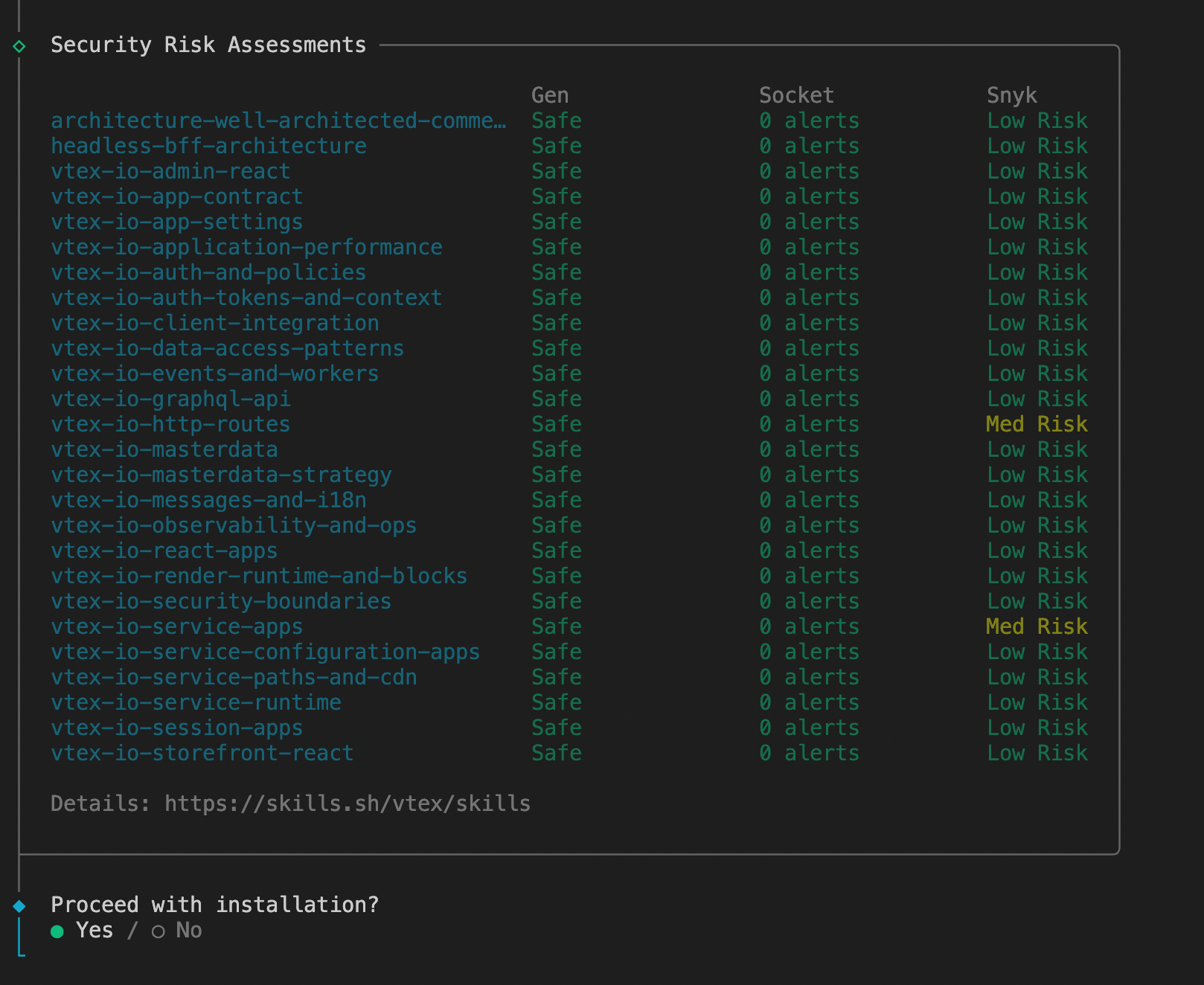Open the skills.sh/vtex/skills details URL

(x=348, y=803)
